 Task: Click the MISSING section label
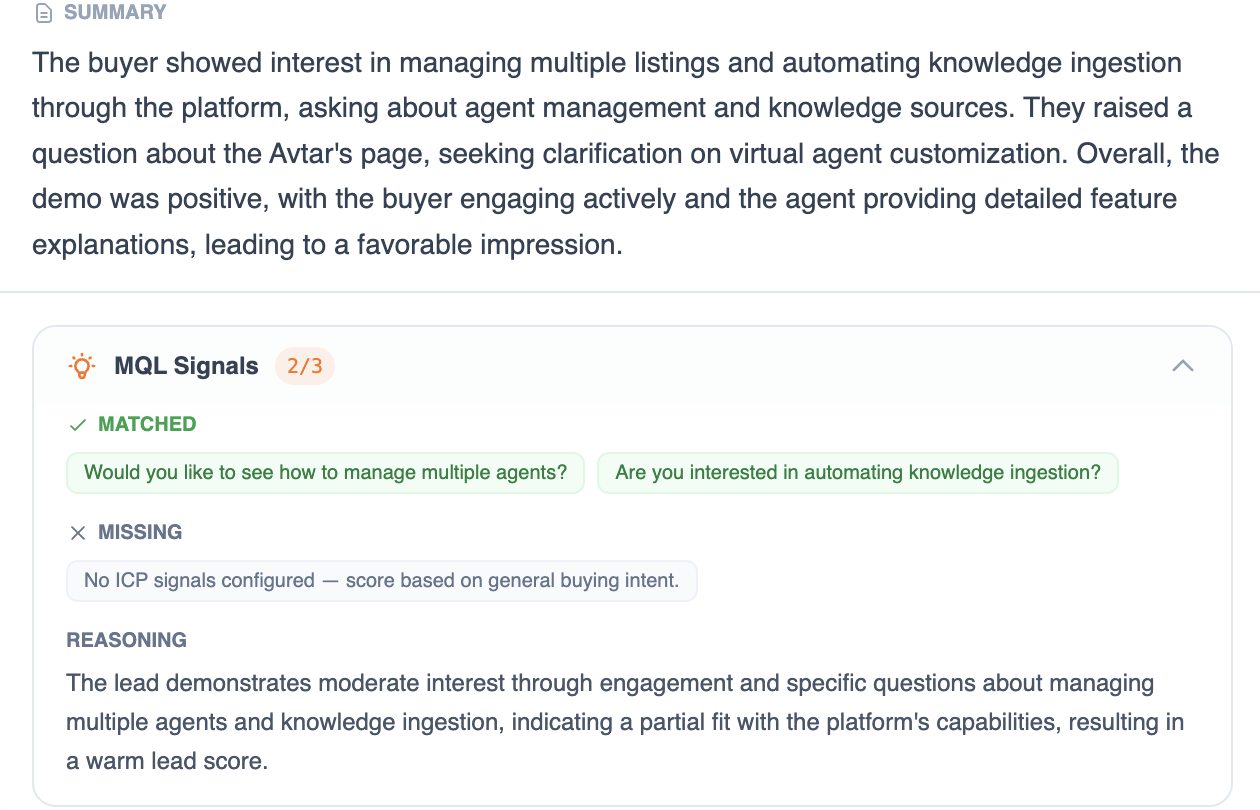[140, 533]
